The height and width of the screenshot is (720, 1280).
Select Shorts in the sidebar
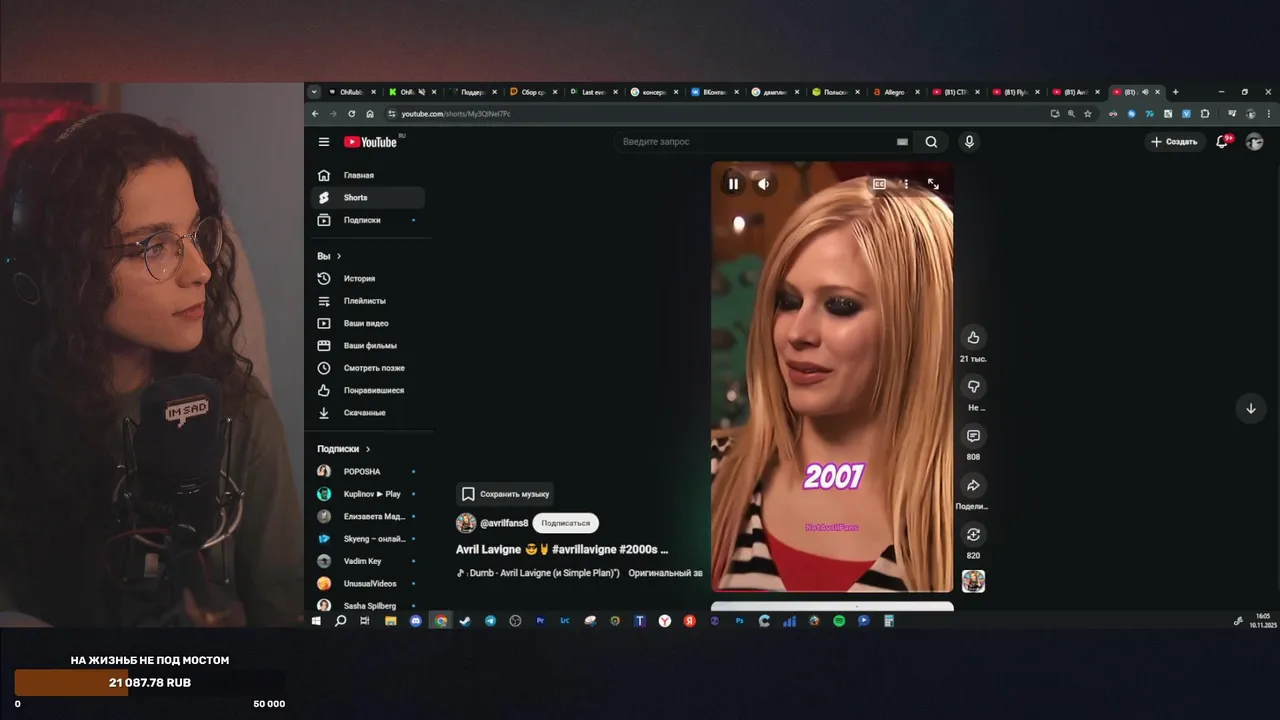pyautogui.click(x=367, y=197)
